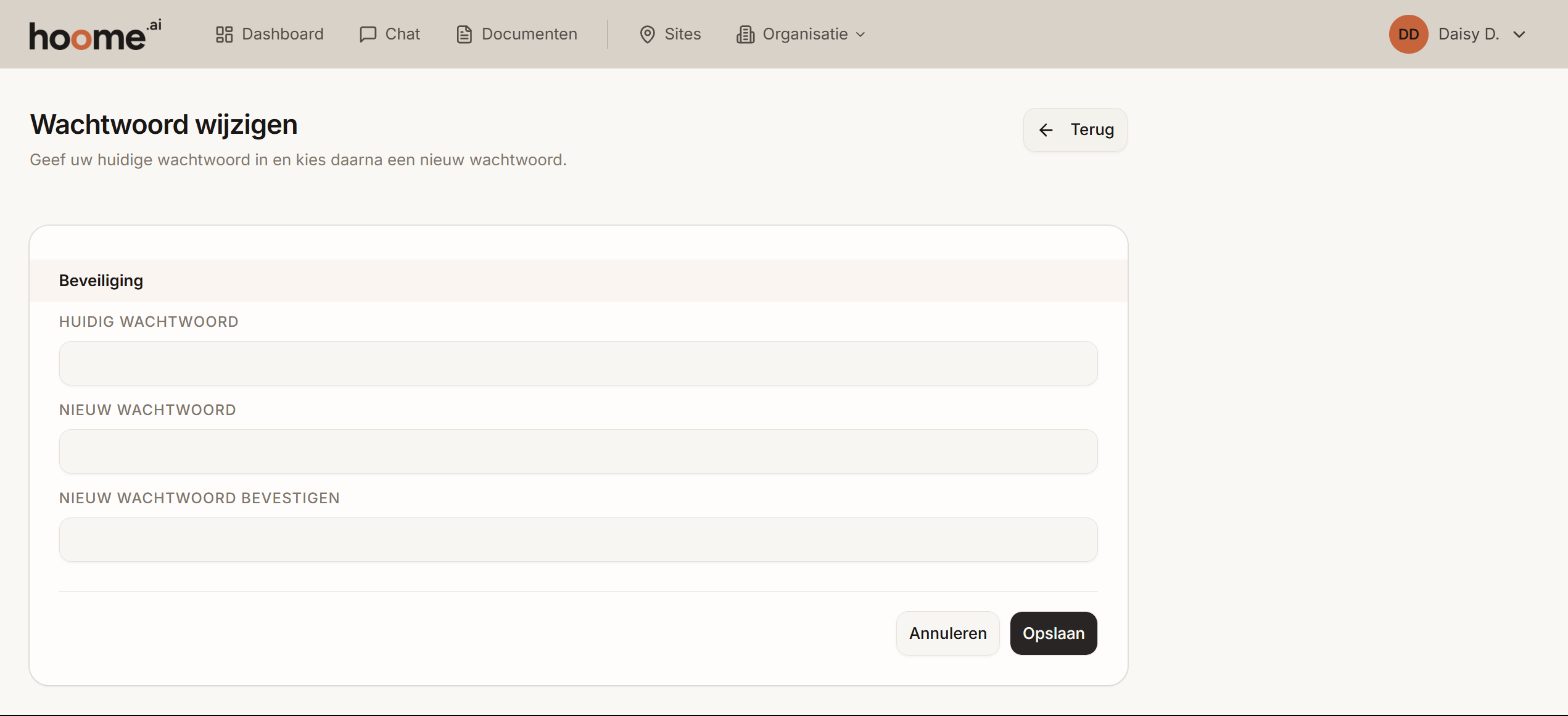Screen dimensions: 1568x716
Task: Click the Organisatie building icon
Action: coord(745,34)
